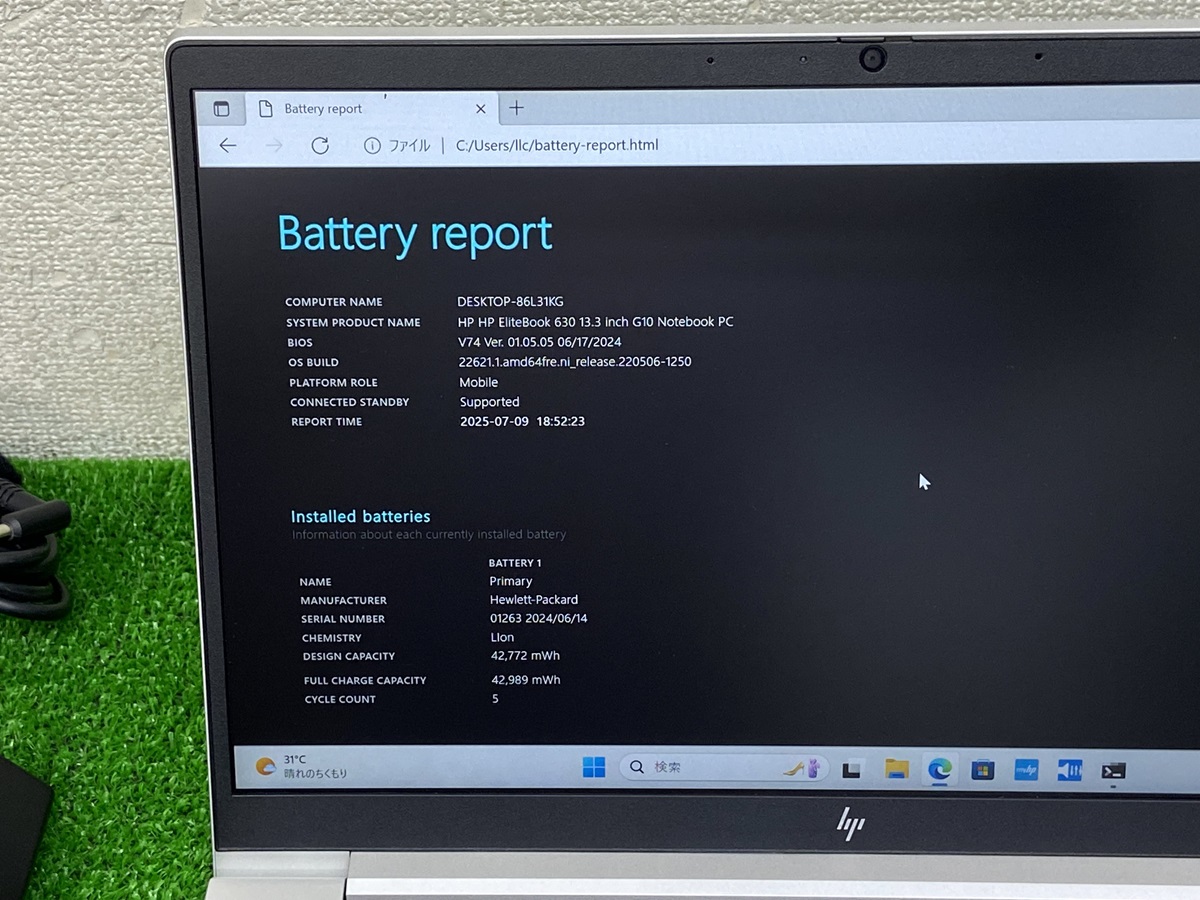View site info via the ファイル icon

click(397, 146)
